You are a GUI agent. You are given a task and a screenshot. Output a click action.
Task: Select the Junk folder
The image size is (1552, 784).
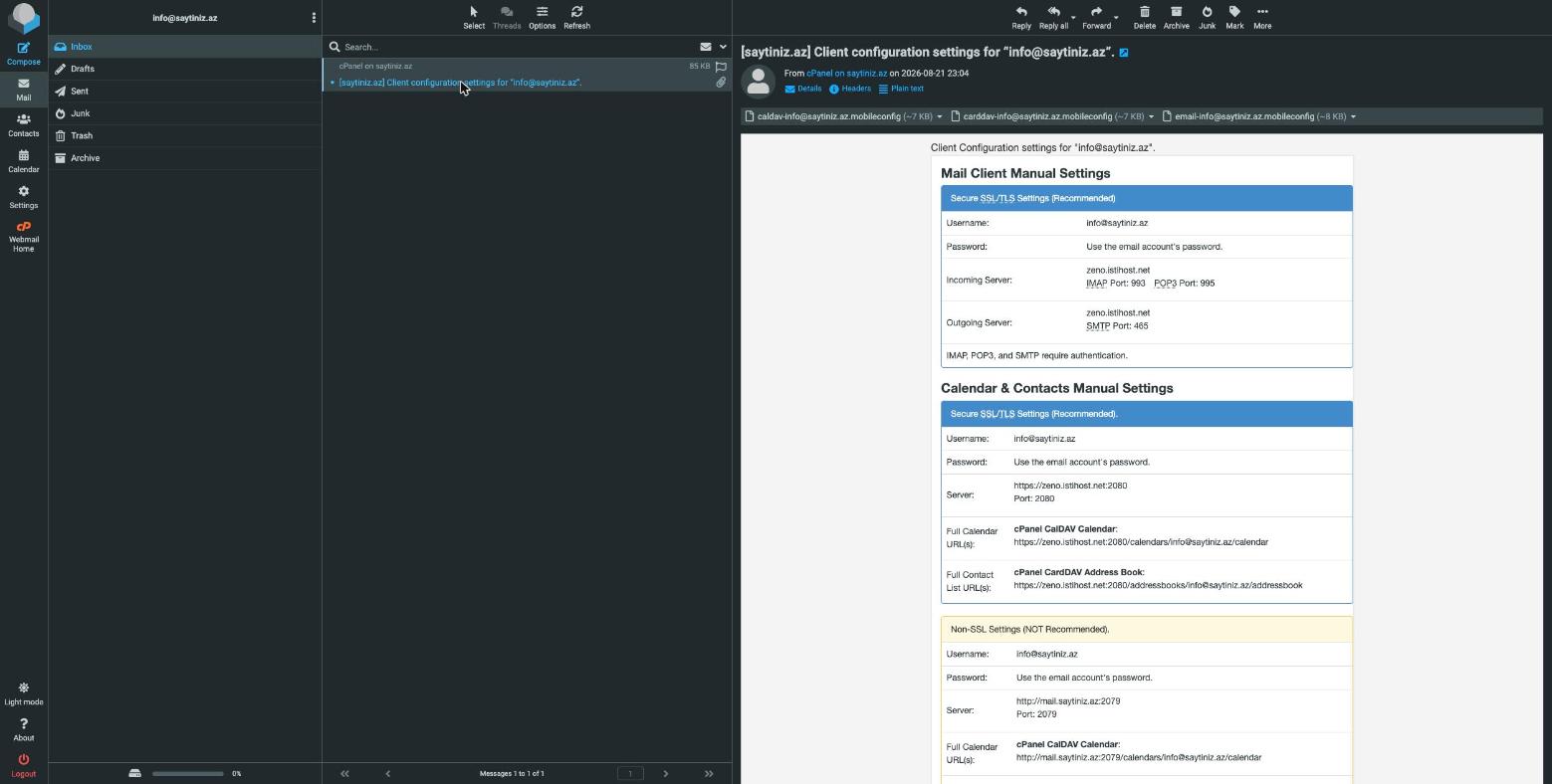[x=185, y=113]
